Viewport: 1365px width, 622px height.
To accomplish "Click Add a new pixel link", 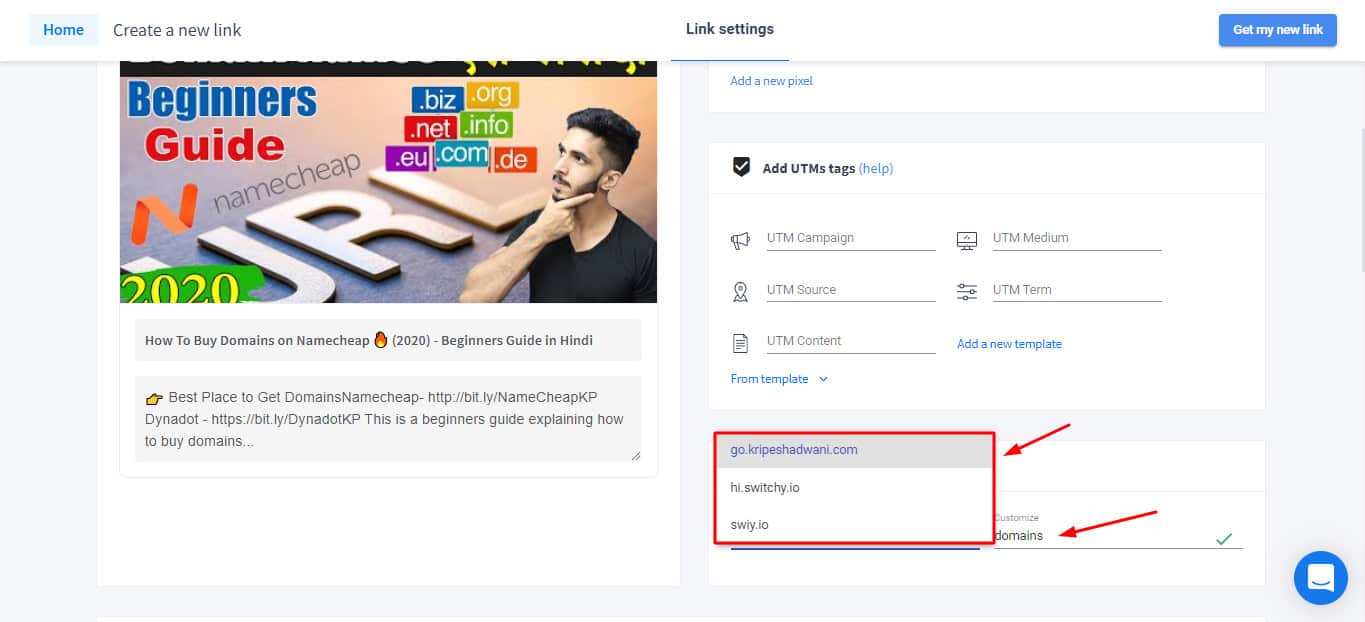I will (x=771, y=81).
